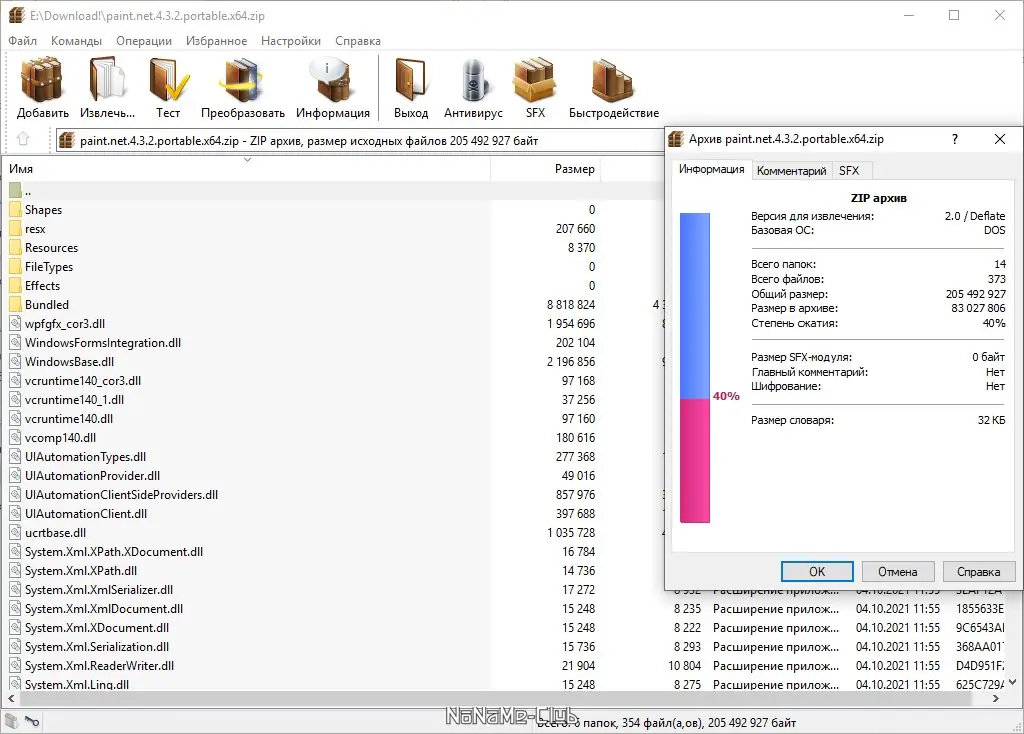Screen dimensions: 1024x734
Task: Click the ucrtbase.dll file icon
Action: tap(16, 532)
